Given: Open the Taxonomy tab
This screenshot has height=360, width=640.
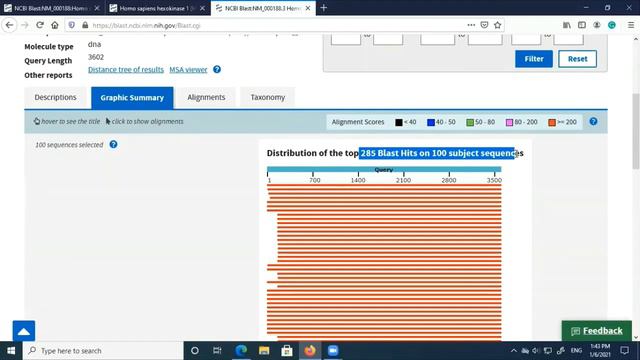Looking at the screenshot, I should click(268, 98).
